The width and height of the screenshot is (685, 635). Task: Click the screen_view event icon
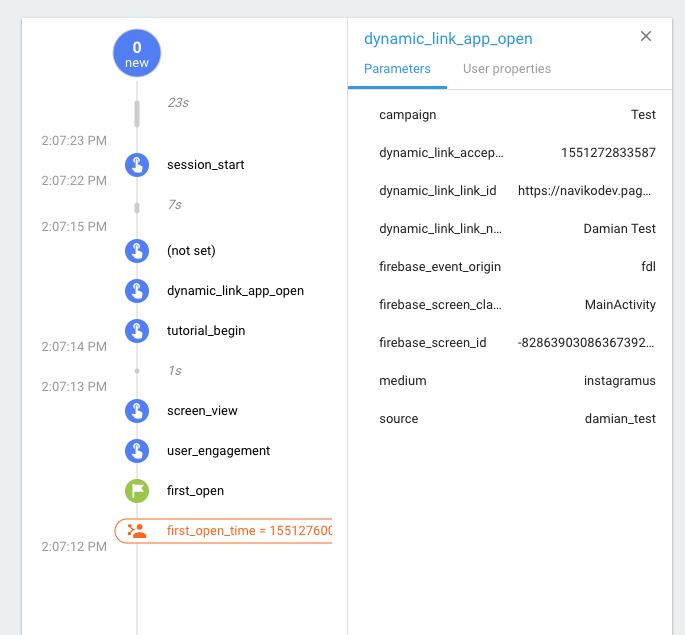pos(137,411)
